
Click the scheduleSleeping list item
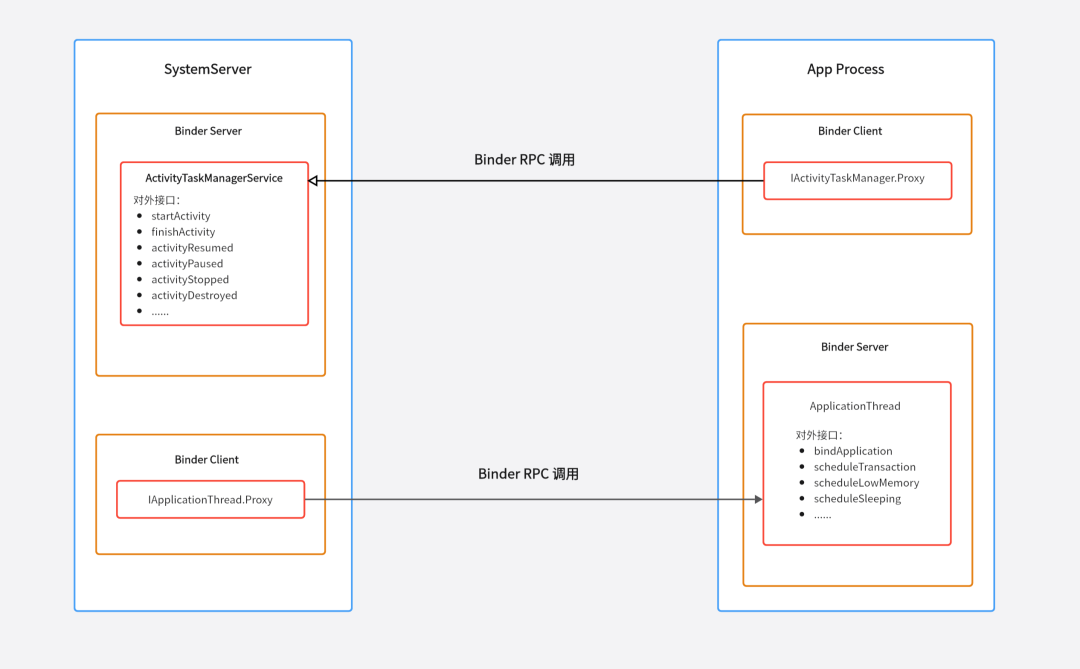(x=857, y=498)
